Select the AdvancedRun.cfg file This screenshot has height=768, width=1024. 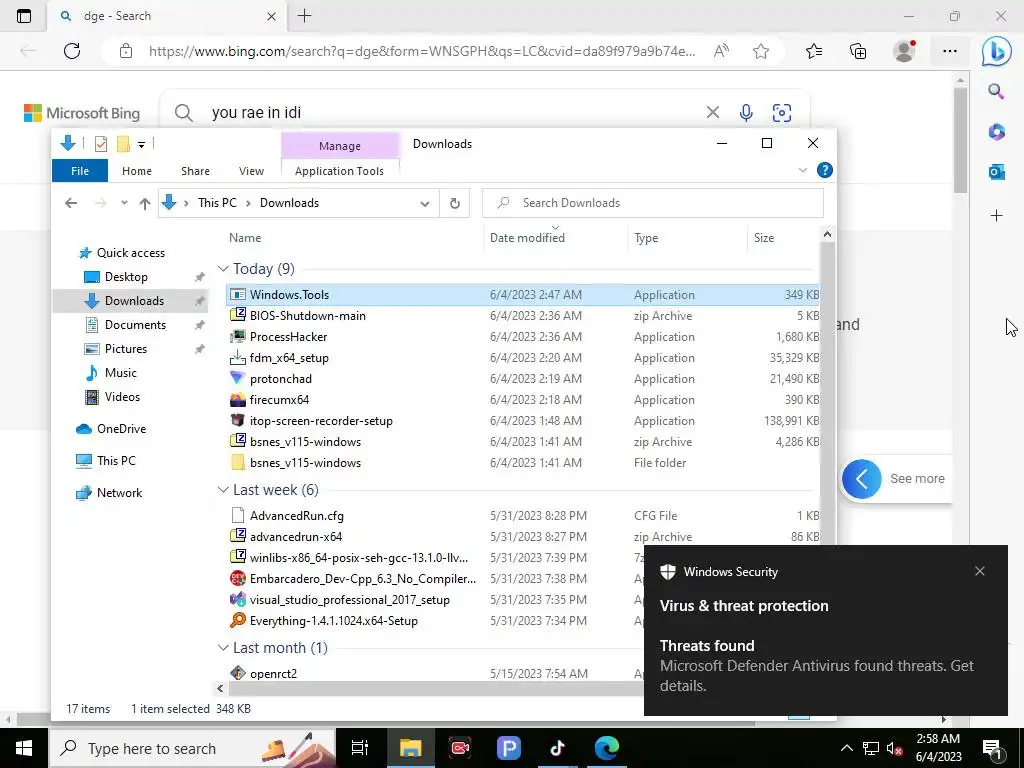tap(296, 516)
